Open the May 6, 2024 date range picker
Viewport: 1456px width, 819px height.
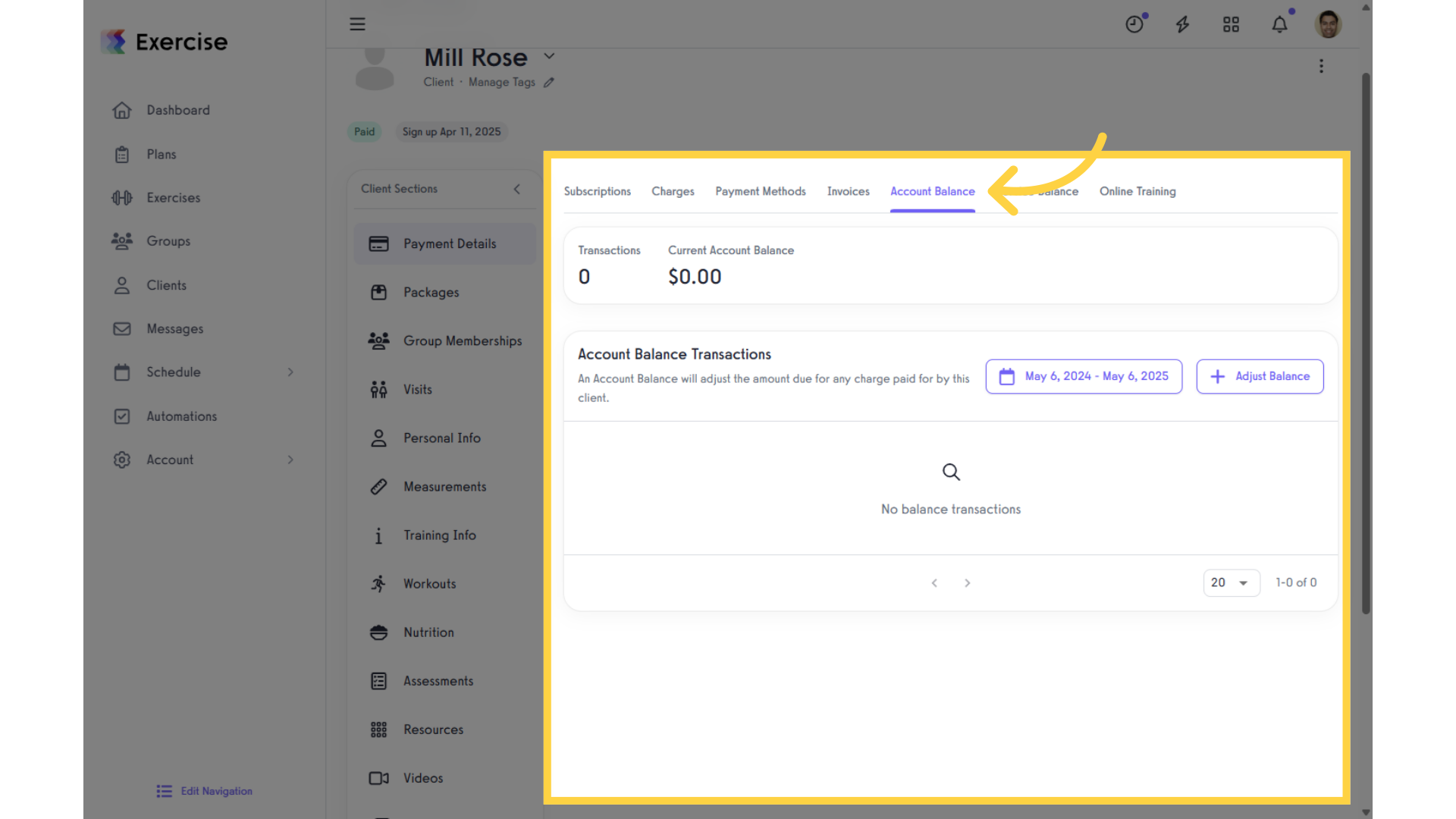[x=1084, y=376]
